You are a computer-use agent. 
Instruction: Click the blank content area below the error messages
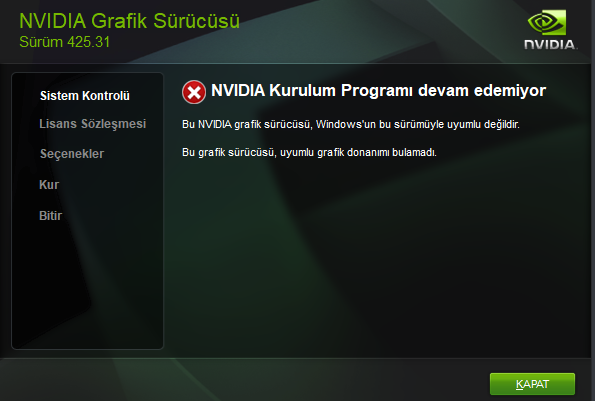coord(379,258)
